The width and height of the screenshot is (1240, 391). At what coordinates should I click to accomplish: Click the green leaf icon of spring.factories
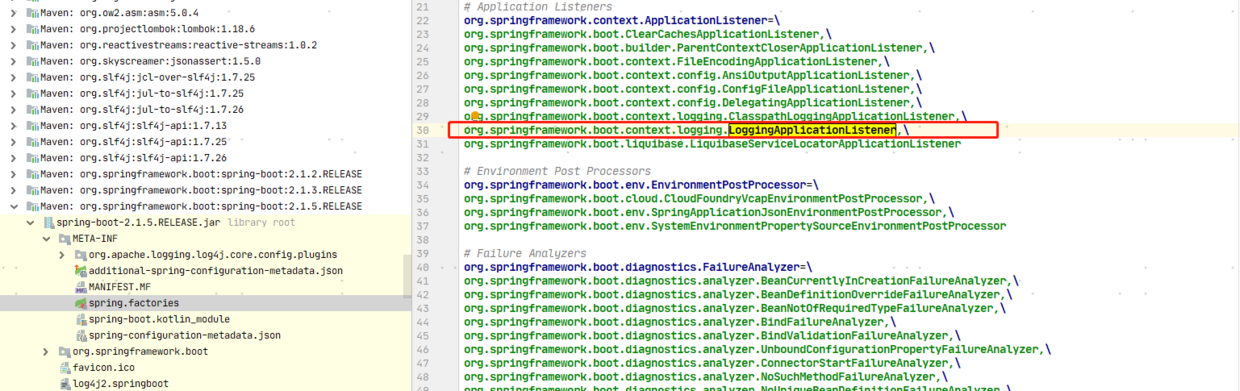click(80, 303)
